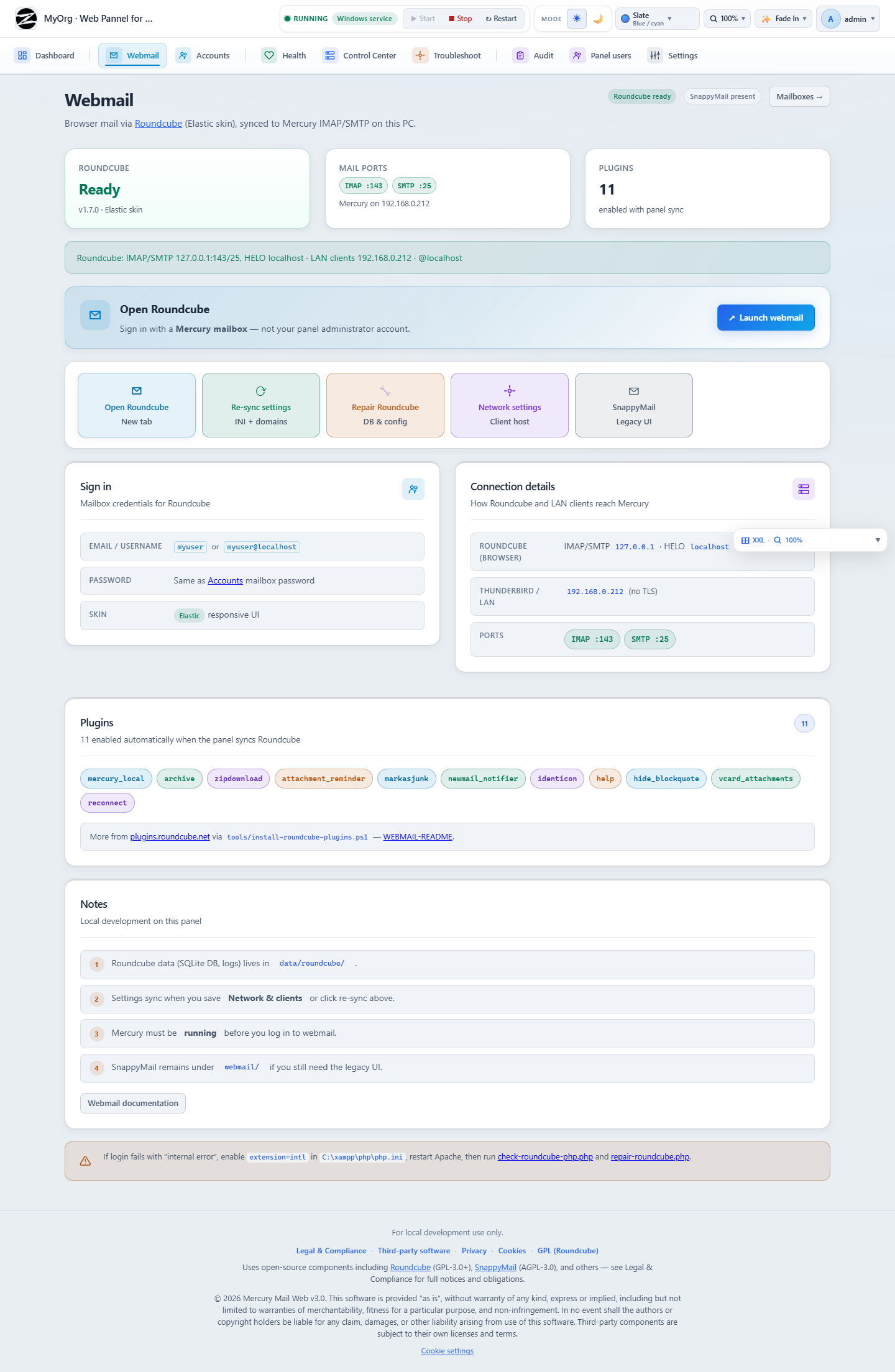This screenshot has height=1372, width=895.
Task: Click the Settings sliders icon
Action: (x=655, y=55)
